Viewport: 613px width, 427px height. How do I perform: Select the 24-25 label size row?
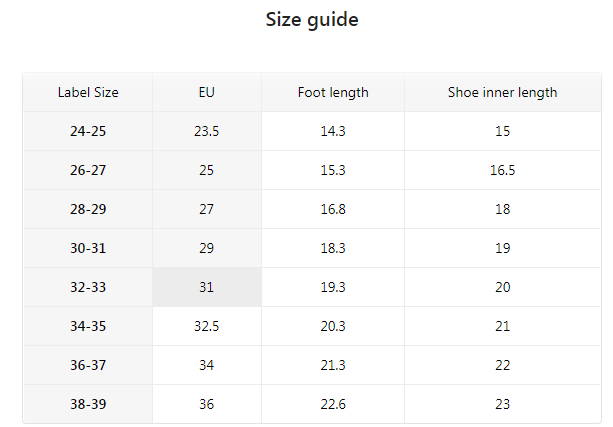[x=88, y=131]
